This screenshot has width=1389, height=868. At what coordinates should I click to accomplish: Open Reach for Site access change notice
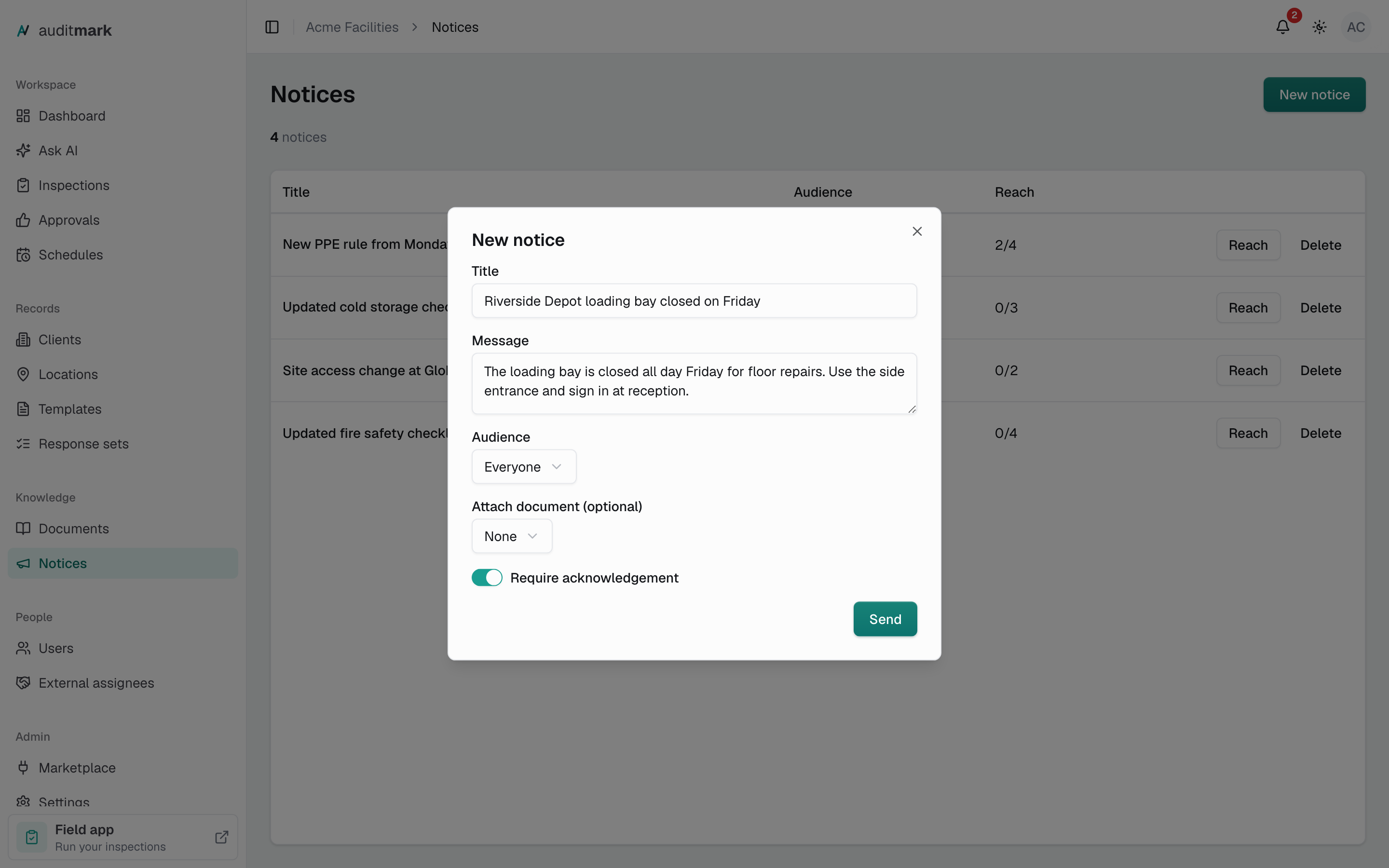pos(1248,370)
